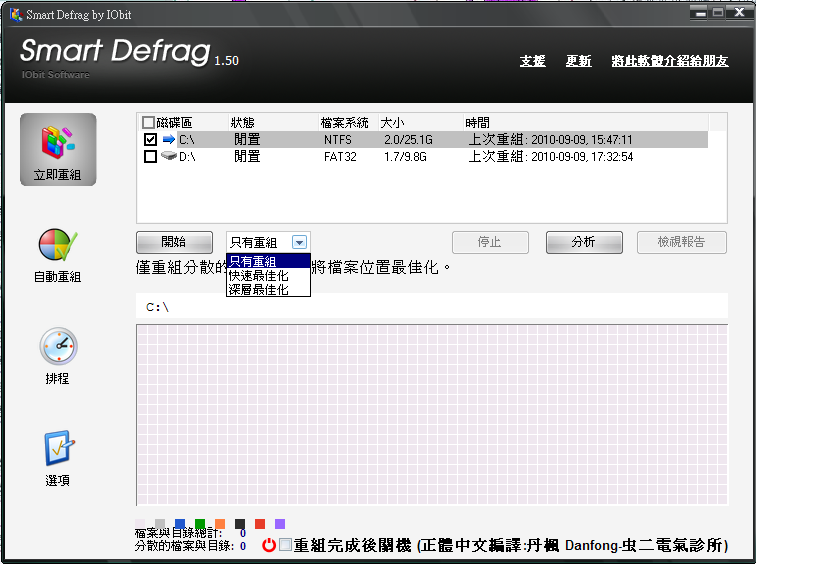This screenshot has width=840, height=564.
Task: Click the 檢視報告 view report button
Action: 681,242
